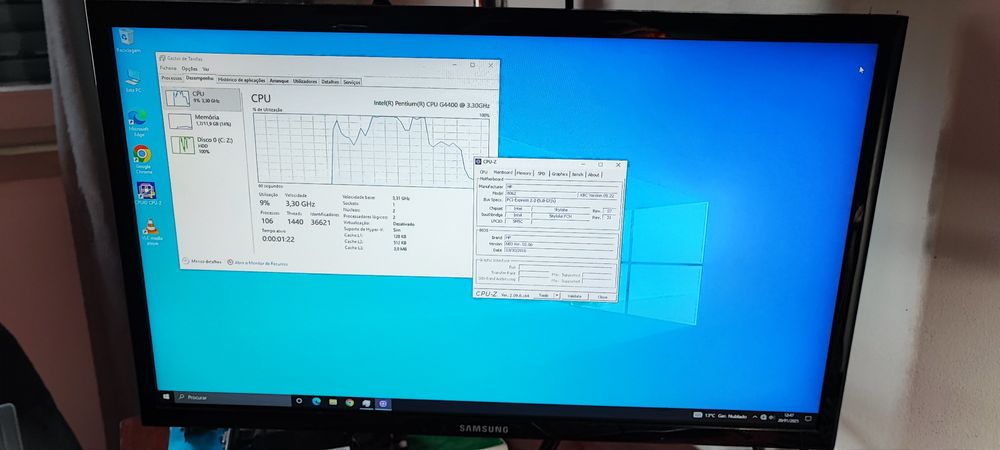
Task: Switch to the Processos tab
Action: click(172, 78)
